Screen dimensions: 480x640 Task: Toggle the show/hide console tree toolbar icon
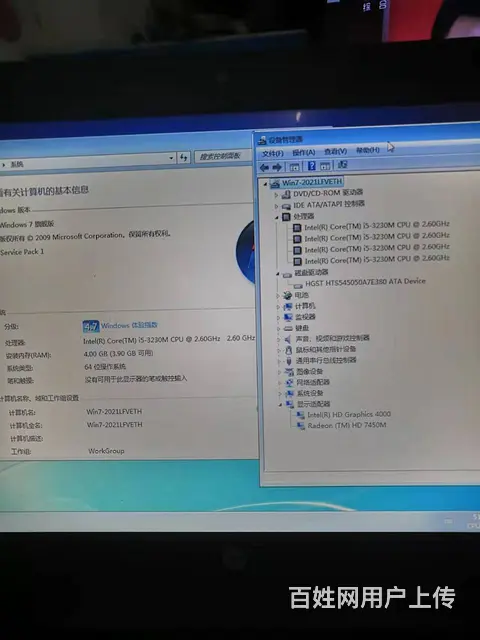tap(294, 167)
